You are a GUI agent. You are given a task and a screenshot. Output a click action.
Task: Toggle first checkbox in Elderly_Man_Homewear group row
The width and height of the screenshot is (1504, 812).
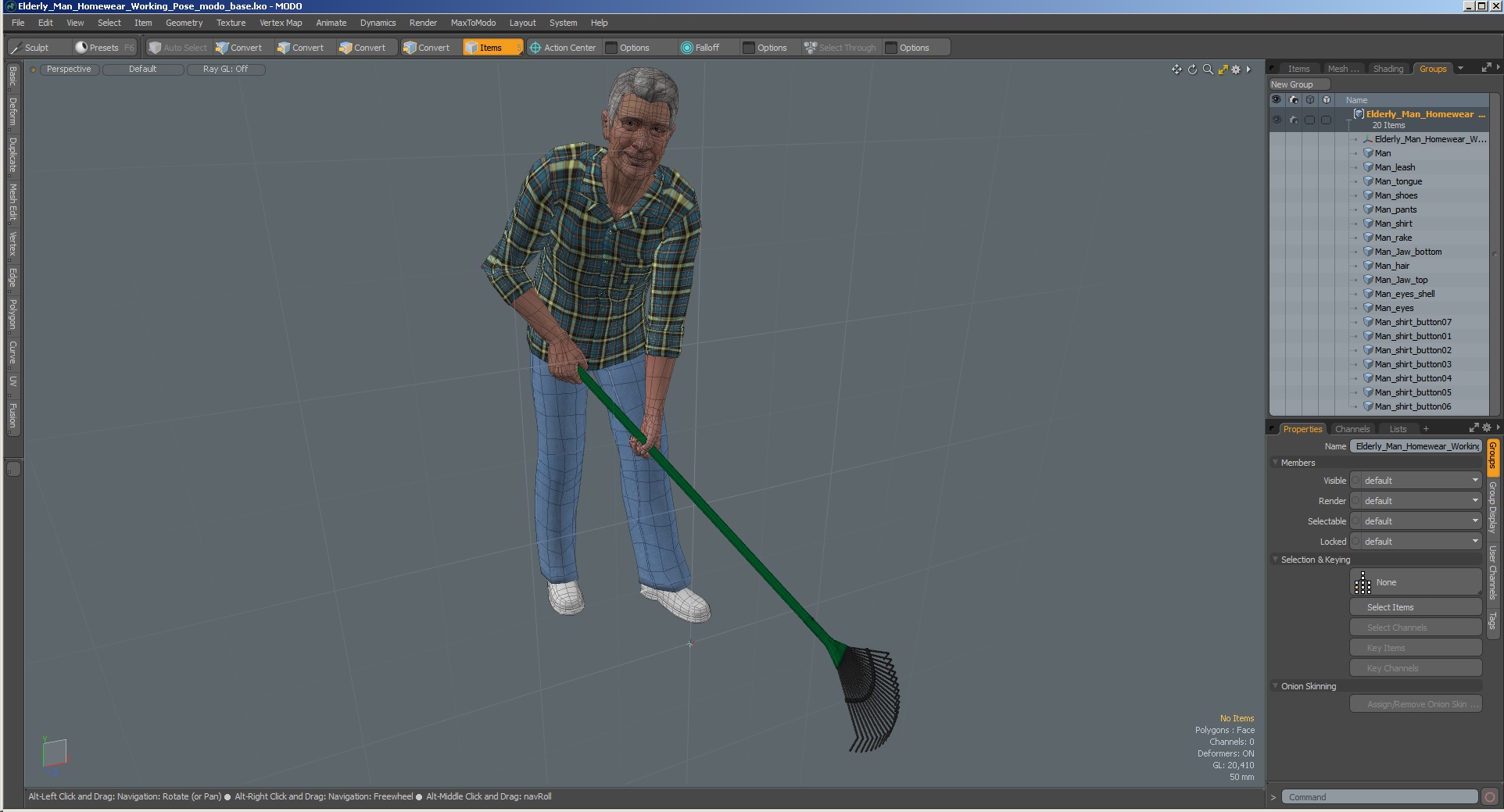1310,120
